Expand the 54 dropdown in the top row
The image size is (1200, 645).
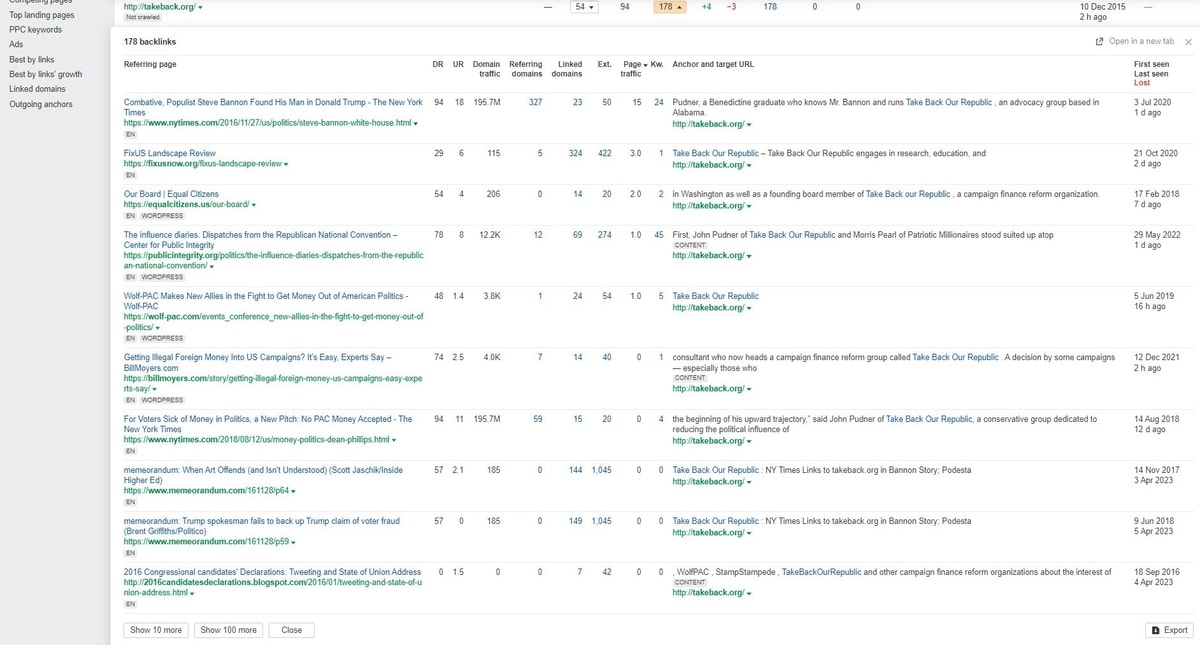(x=584, y=7)
